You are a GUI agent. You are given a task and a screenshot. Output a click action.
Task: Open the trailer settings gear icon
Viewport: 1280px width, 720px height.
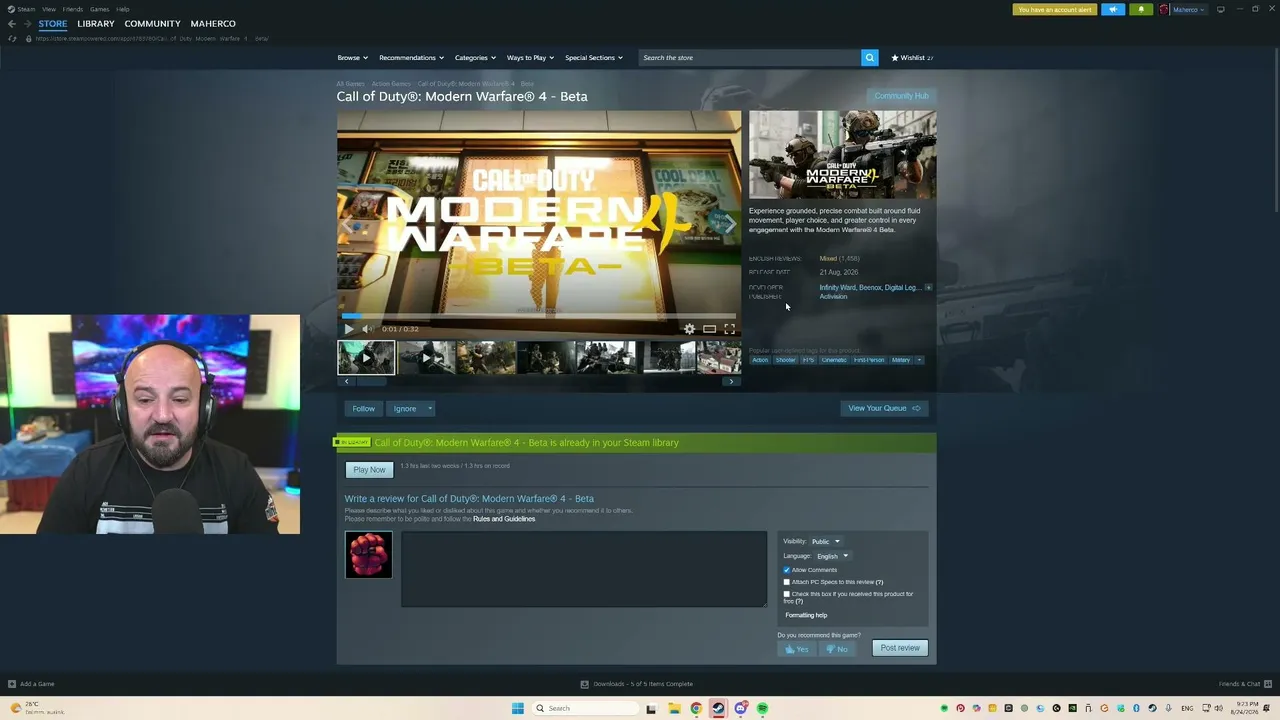coord(689,329)
